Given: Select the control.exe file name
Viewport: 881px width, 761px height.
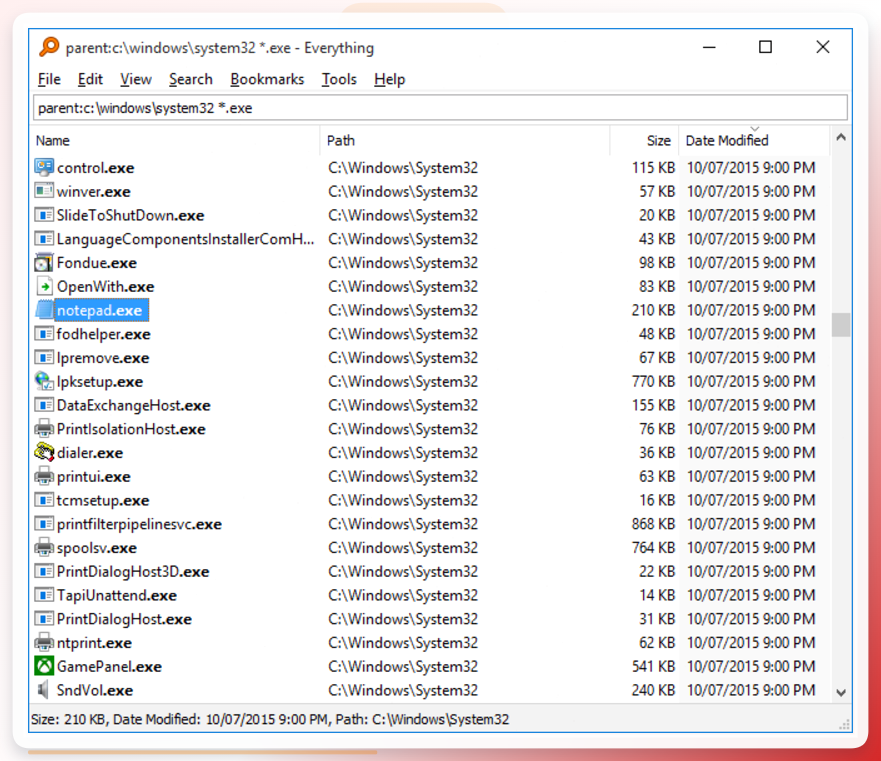Looking at the screenshot, I should coord(96,167).
